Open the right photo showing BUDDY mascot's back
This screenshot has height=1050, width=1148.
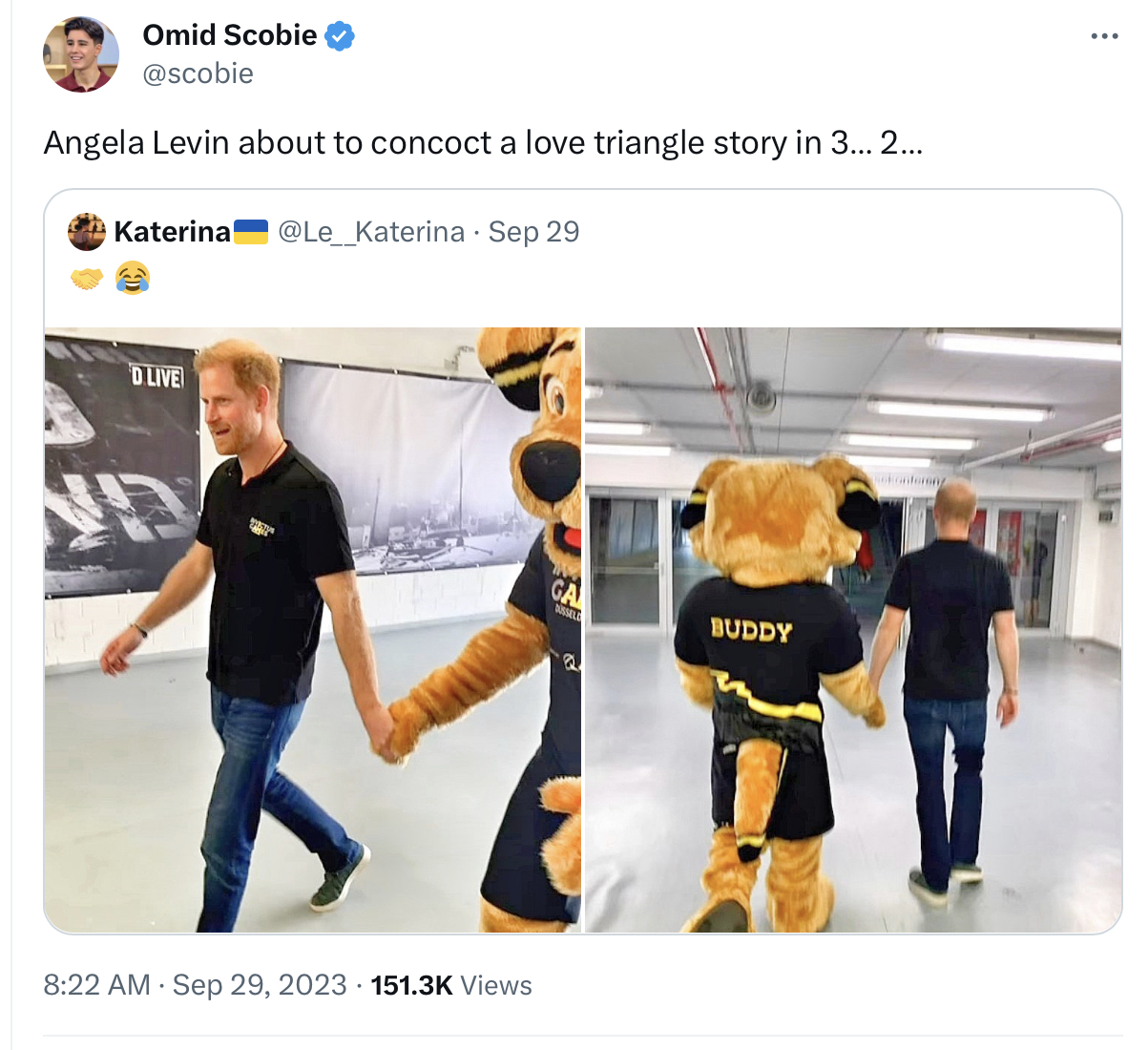[853, 630]
